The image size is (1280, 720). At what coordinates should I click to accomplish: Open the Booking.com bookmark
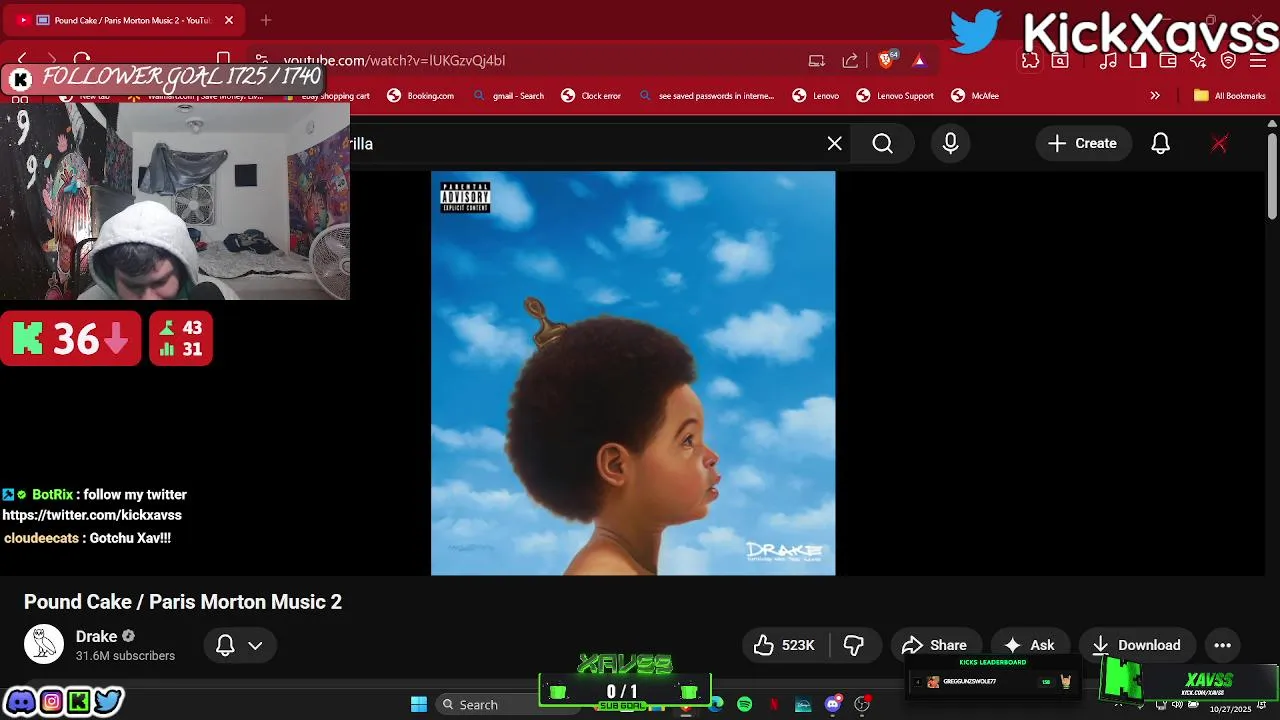pos(421,96)
